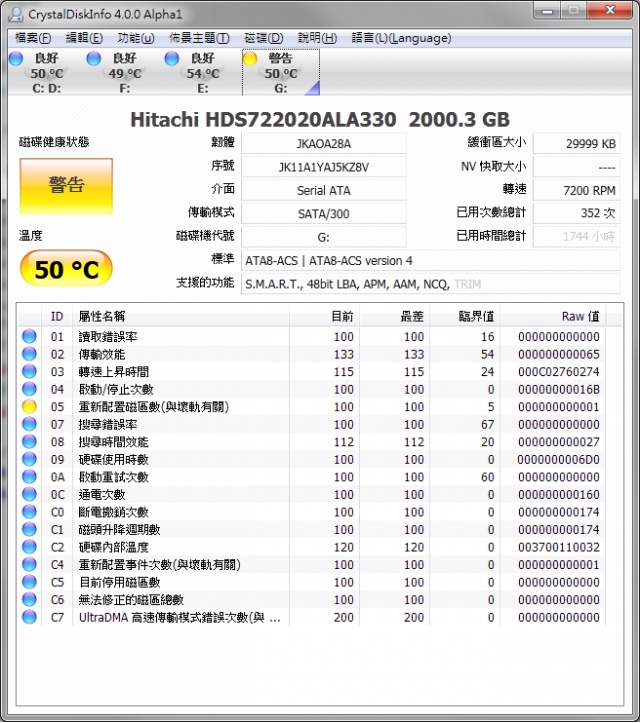Click status orb for 無法修正的磁區總數 row

29,599
